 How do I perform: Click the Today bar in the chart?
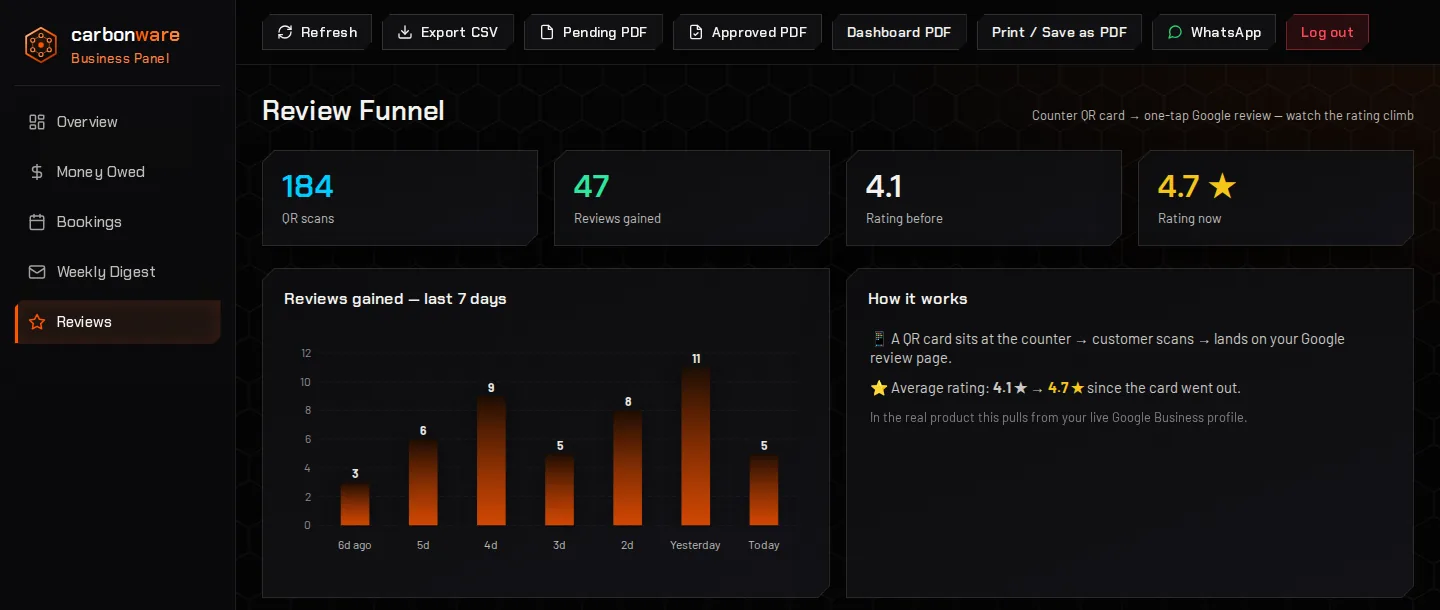pos(764,489)
